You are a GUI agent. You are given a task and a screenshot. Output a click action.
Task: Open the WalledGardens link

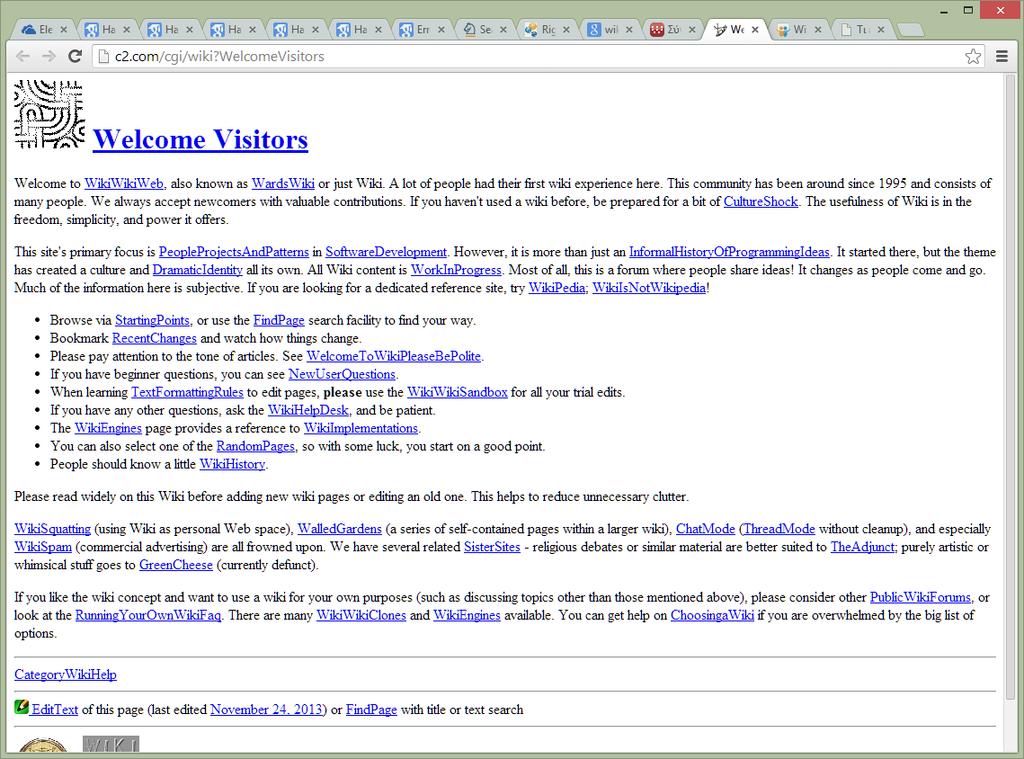(340, 529)
